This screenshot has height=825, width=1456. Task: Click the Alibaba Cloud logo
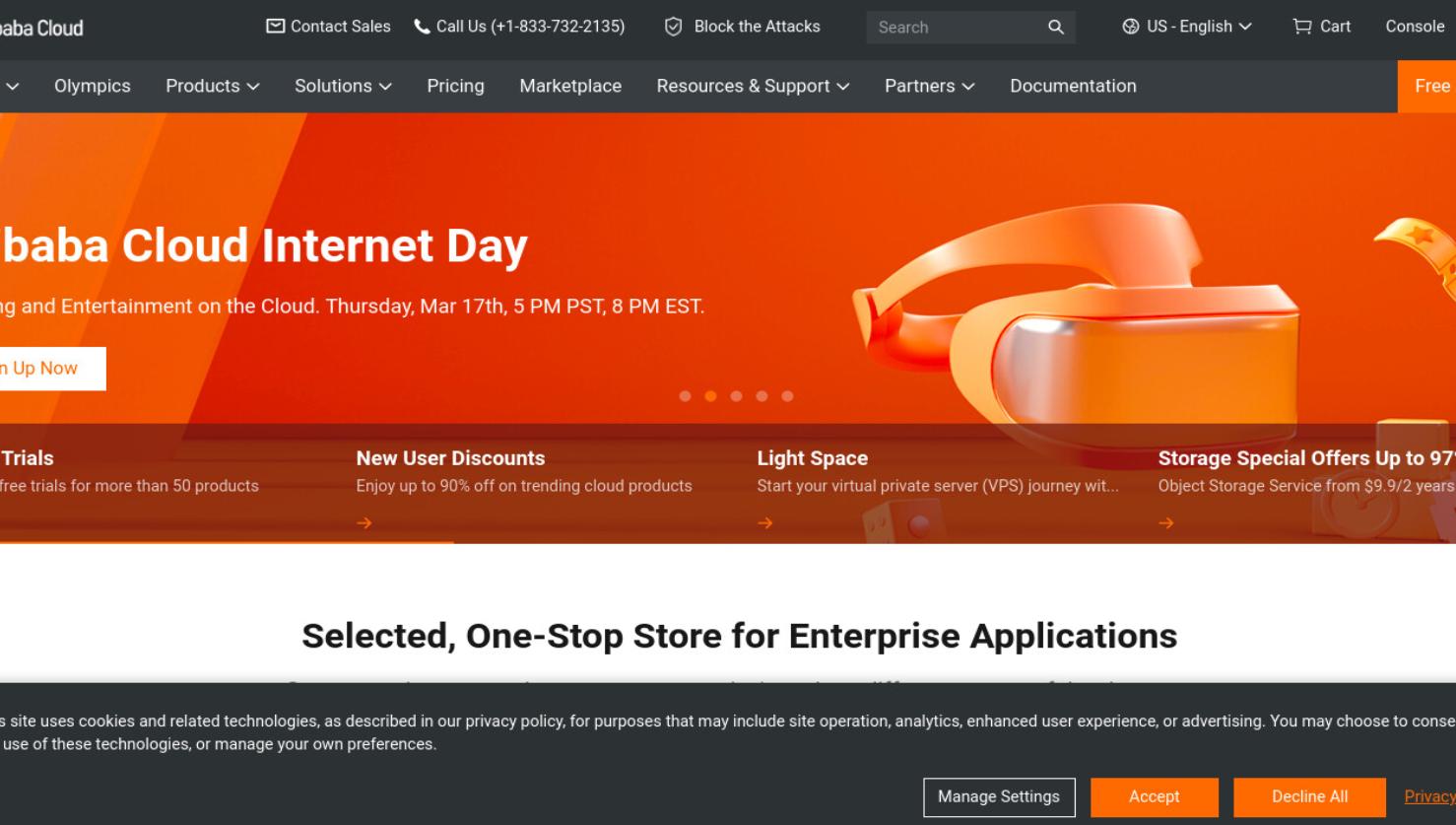click(x=41, y=28)
